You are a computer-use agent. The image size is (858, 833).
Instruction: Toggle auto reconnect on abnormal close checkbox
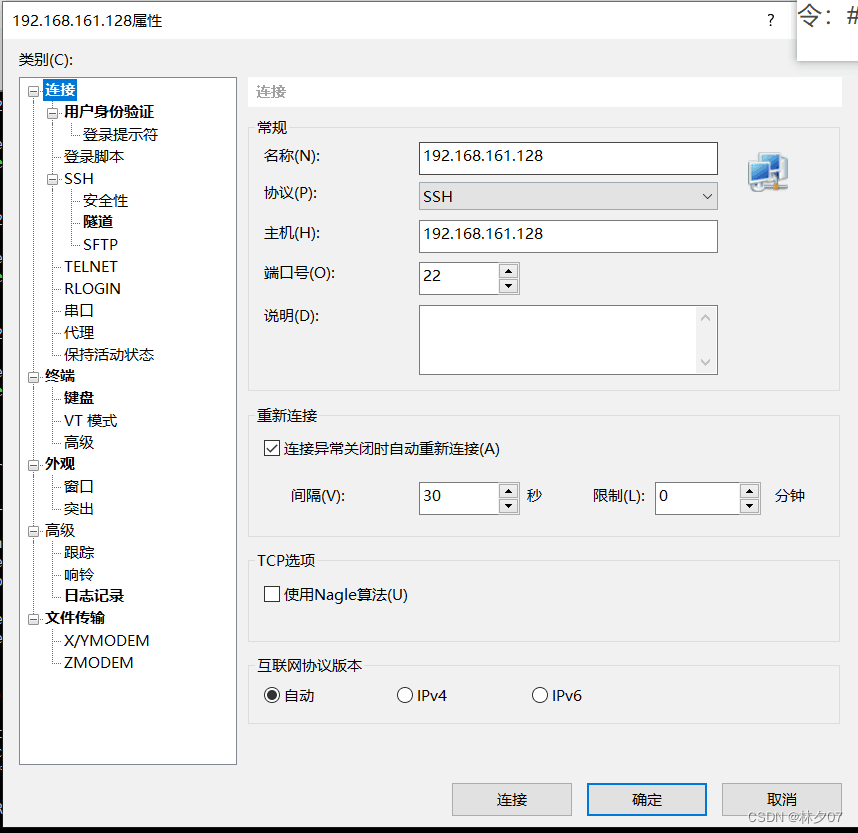click(x=272, y=449)
